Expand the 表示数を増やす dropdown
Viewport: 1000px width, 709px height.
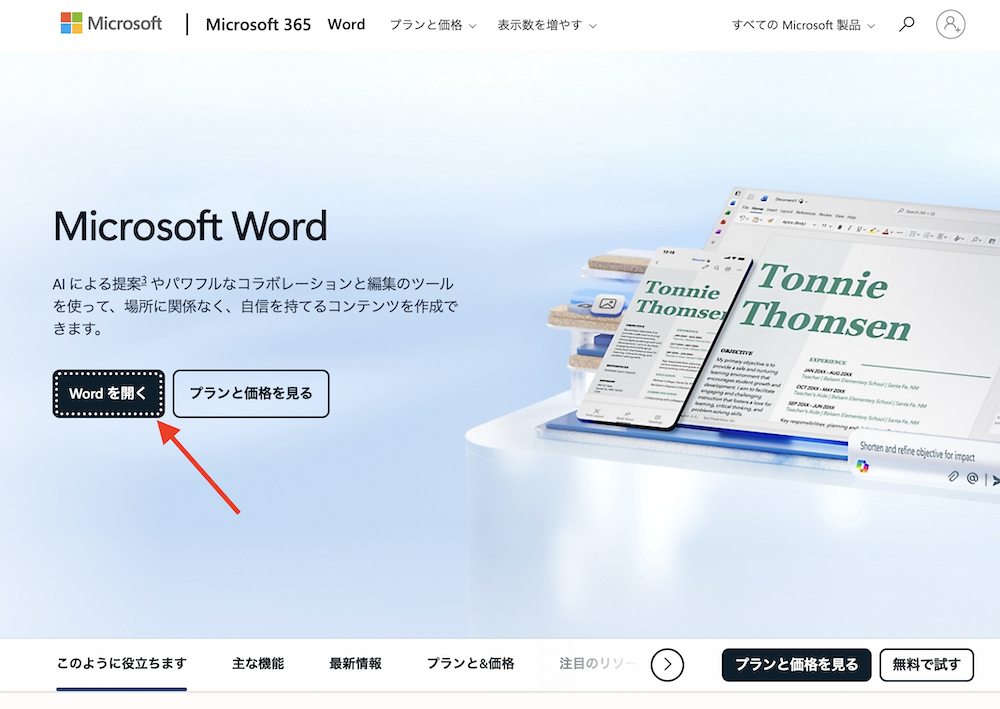click(x=547, y=25)
